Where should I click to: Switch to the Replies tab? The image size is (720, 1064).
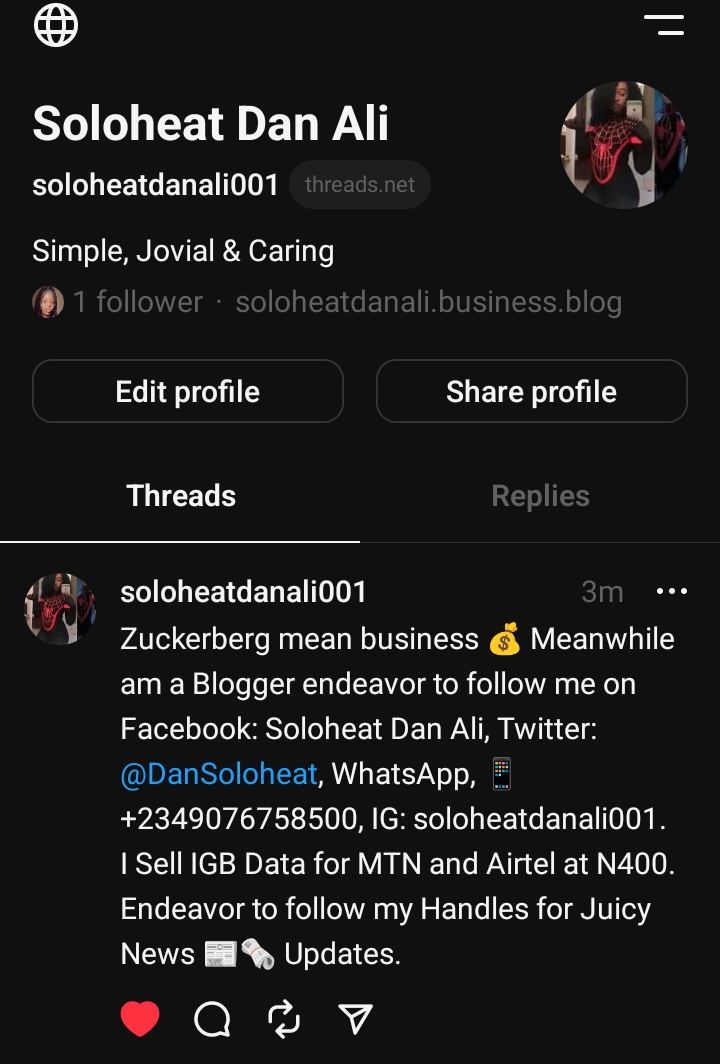point(540,496)
